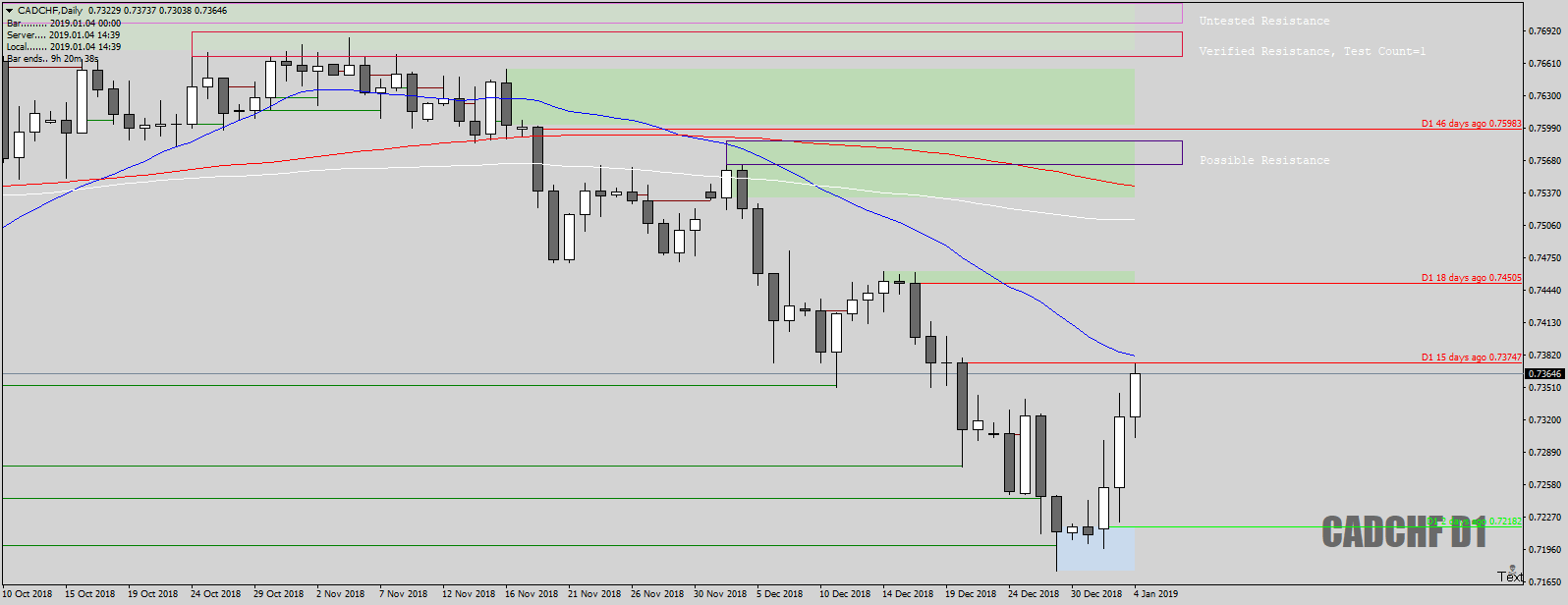Select the 'Text' label object on chart
This screenshot has height=605, width=1568.
(1510, 577)
